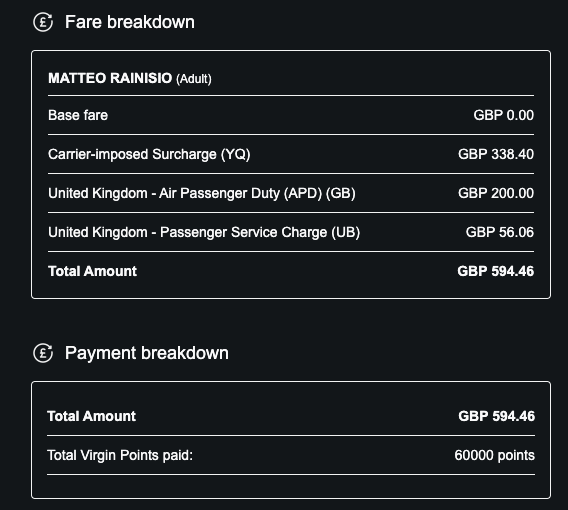Click Total Virgin Points paid label
This screenshot has height=510, width=568.
coord(120,455)
